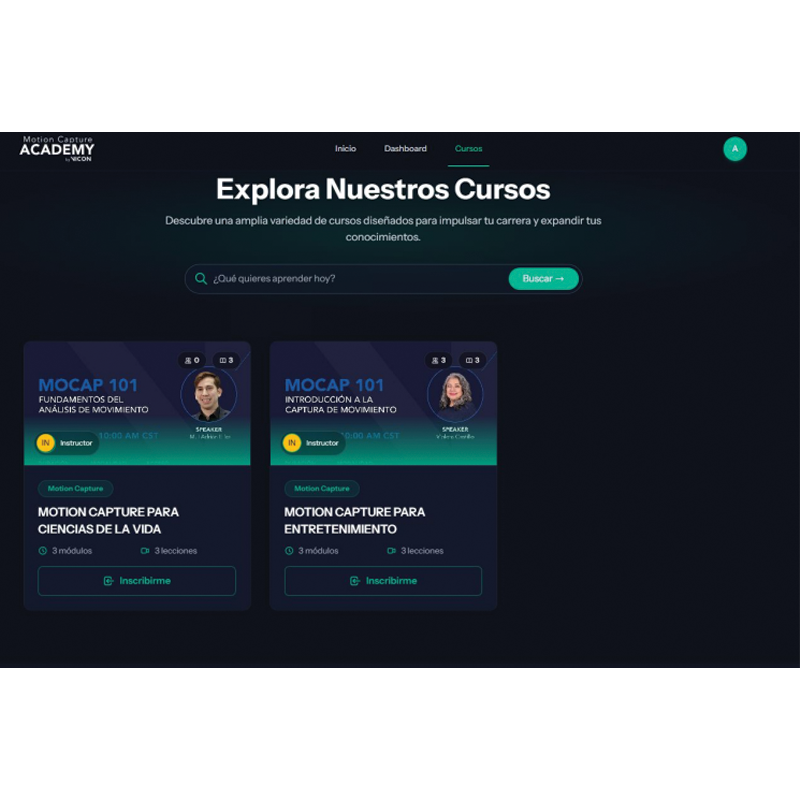800x800 pixels.
Task: Click Inscribirme for Entretenimiento course
Action: [383, 581]
